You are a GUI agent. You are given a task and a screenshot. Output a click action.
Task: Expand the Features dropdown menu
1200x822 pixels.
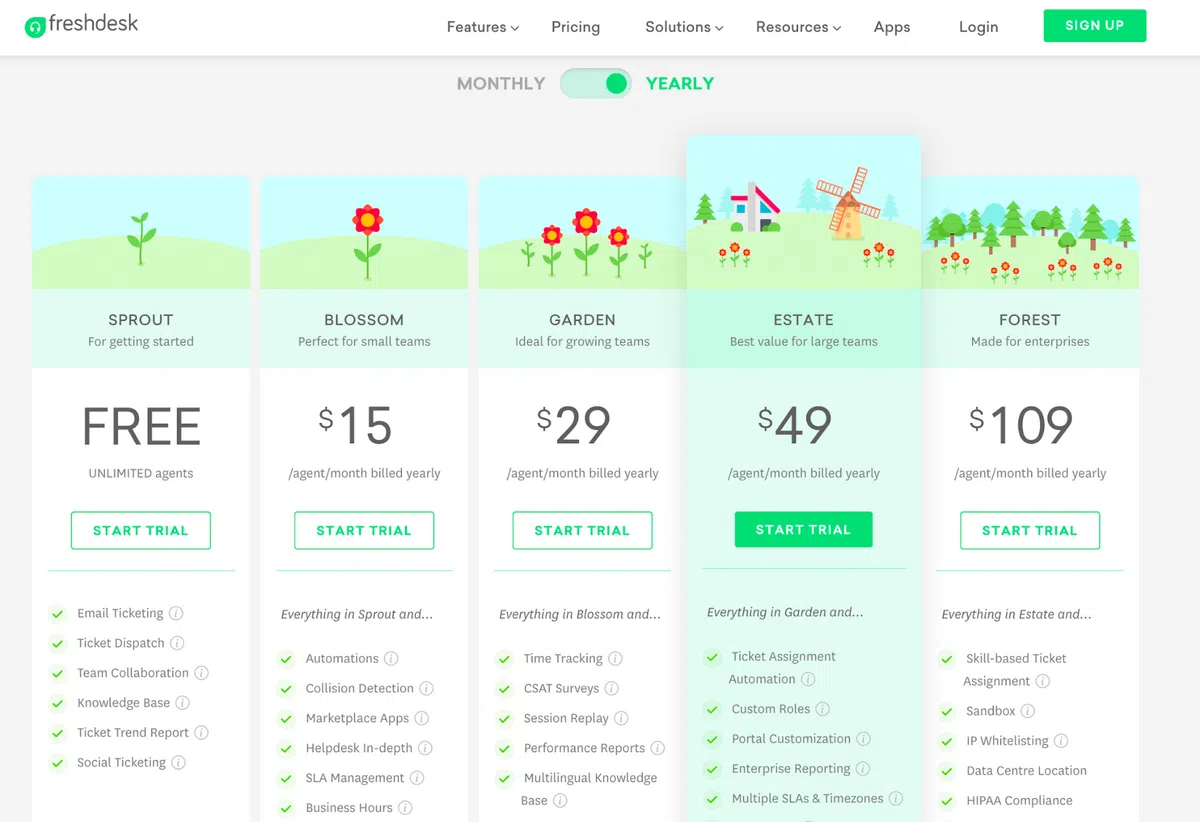(x=482, y=27)
